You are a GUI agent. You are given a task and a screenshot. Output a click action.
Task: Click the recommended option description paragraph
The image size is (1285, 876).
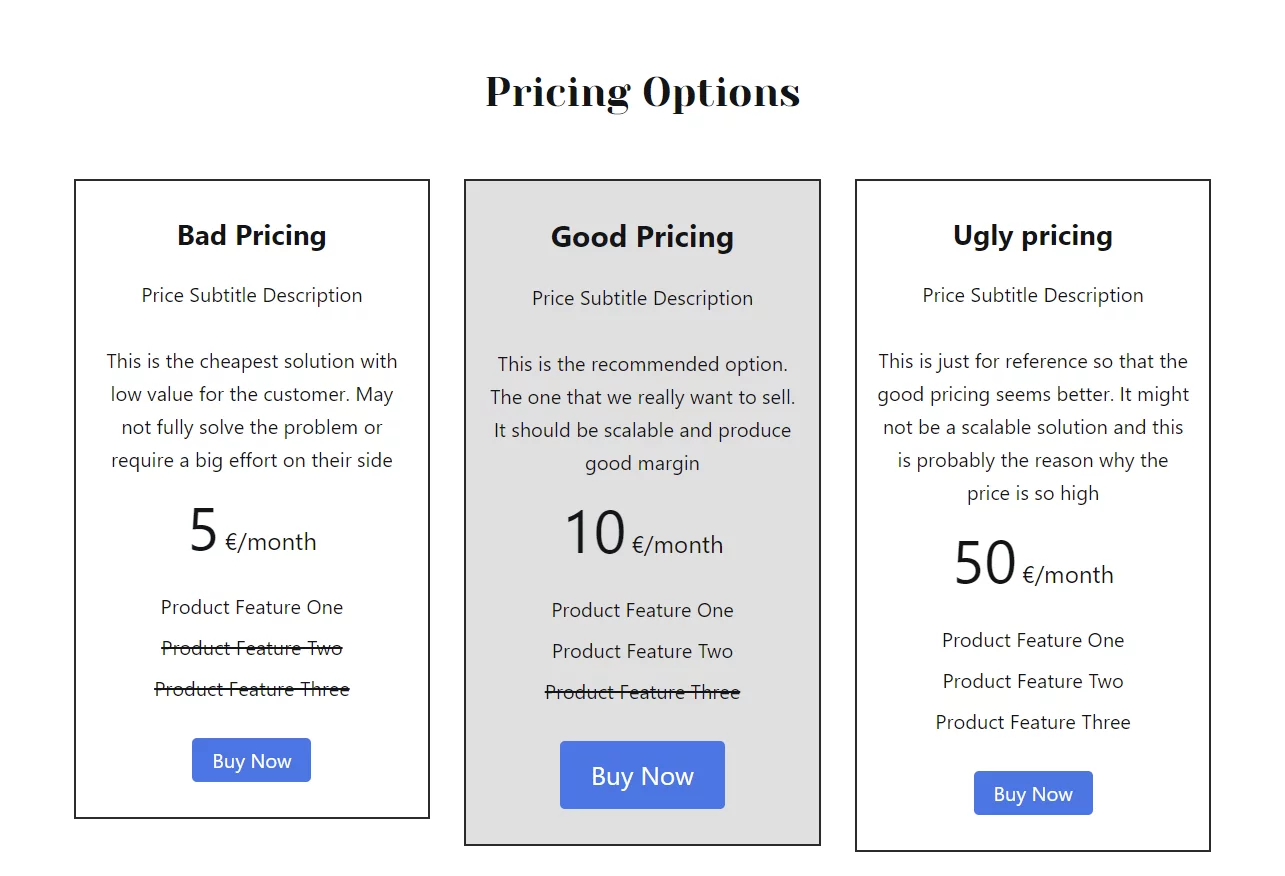pyautogui.click(x=642, y=414)
